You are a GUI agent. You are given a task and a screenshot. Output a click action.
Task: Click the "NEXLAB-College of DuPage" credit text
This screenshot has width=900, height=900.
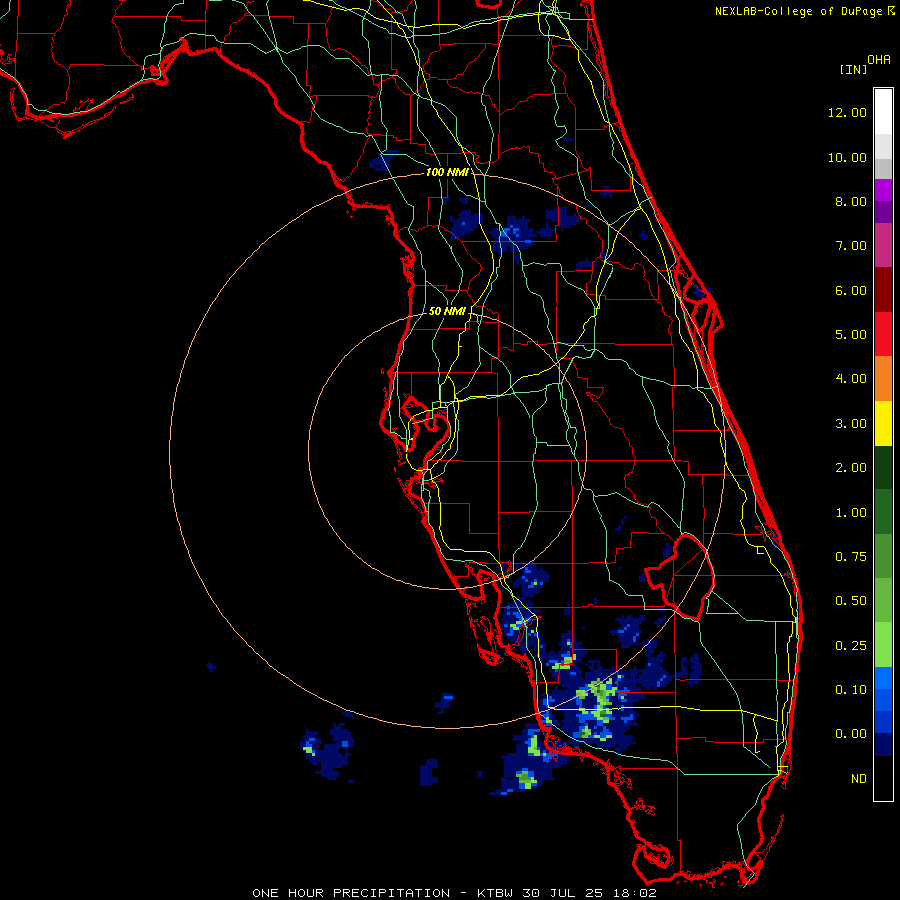pyautogui.click(x=800, y=11)
